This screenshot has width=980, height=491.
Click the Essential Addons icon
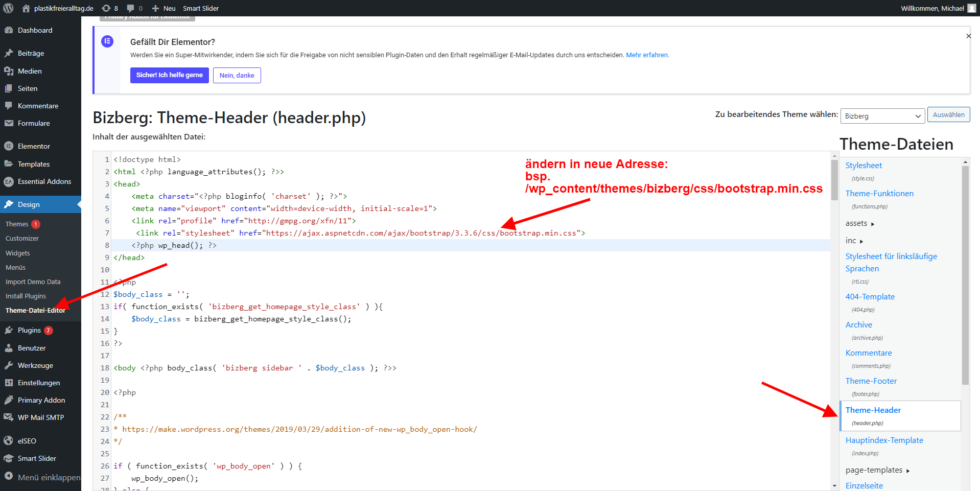coord(9,181)
